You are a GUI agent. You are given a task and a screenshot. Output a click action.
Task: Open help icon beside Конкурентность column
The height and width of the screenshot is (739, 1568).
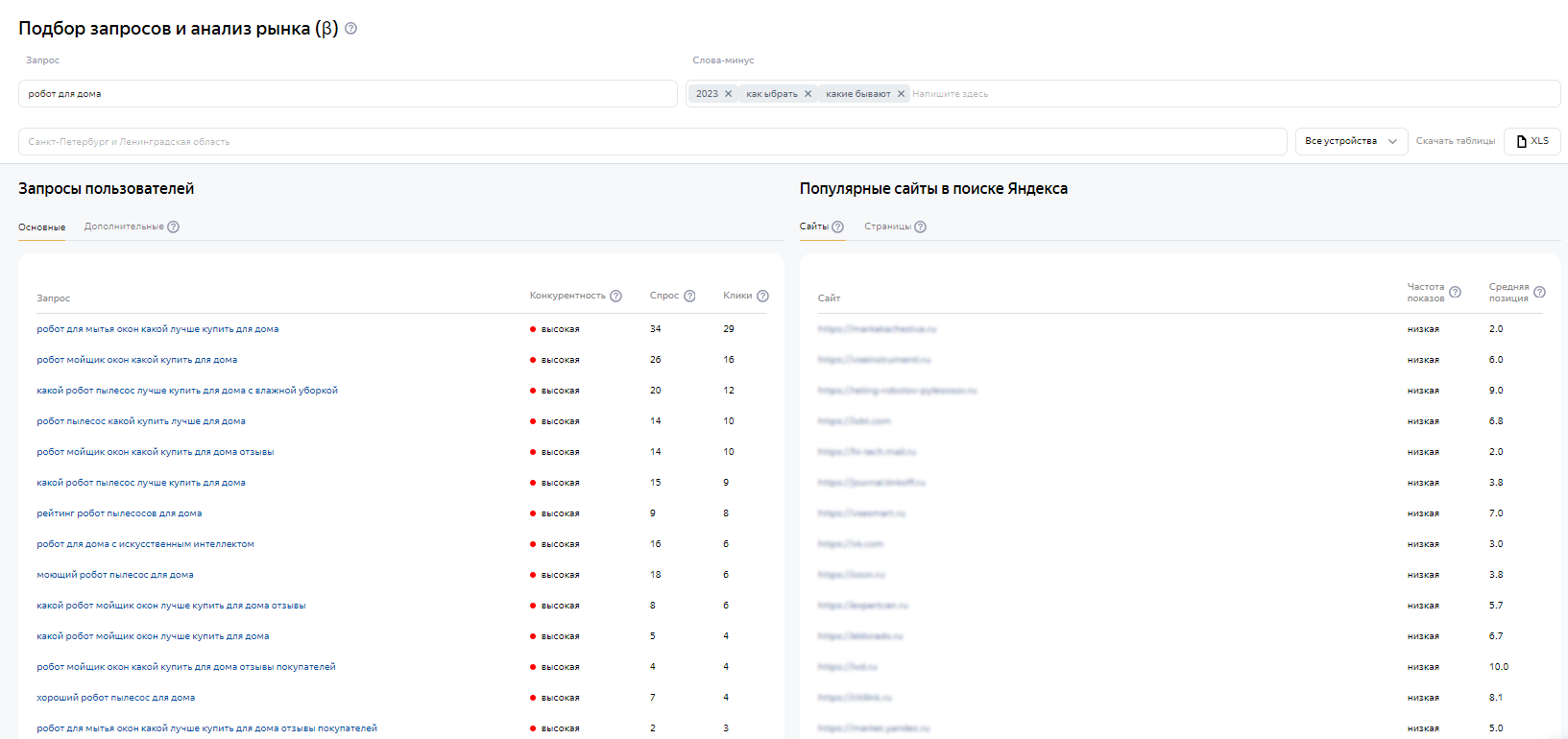[616, 297]
